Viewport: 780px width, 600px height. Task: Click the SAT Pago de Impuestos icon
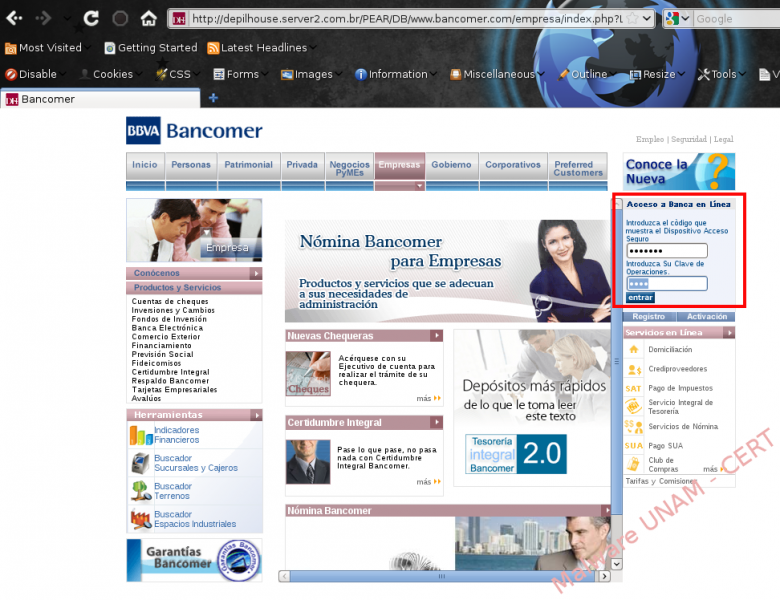click(x=633, y=389)
